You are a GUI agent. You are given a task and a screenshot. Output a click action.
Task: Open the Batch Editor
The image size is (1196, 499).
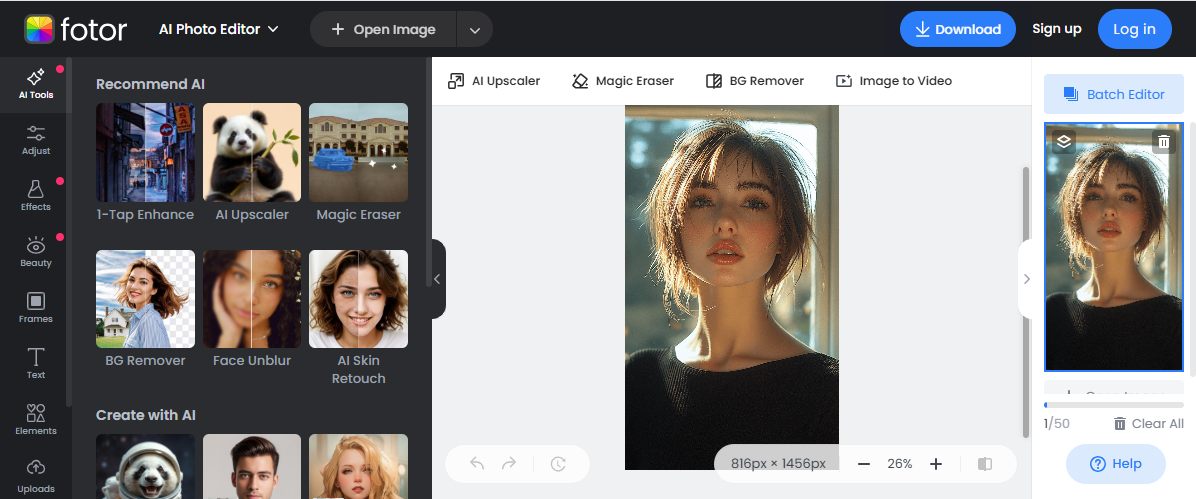click(x=1114, y=94)
